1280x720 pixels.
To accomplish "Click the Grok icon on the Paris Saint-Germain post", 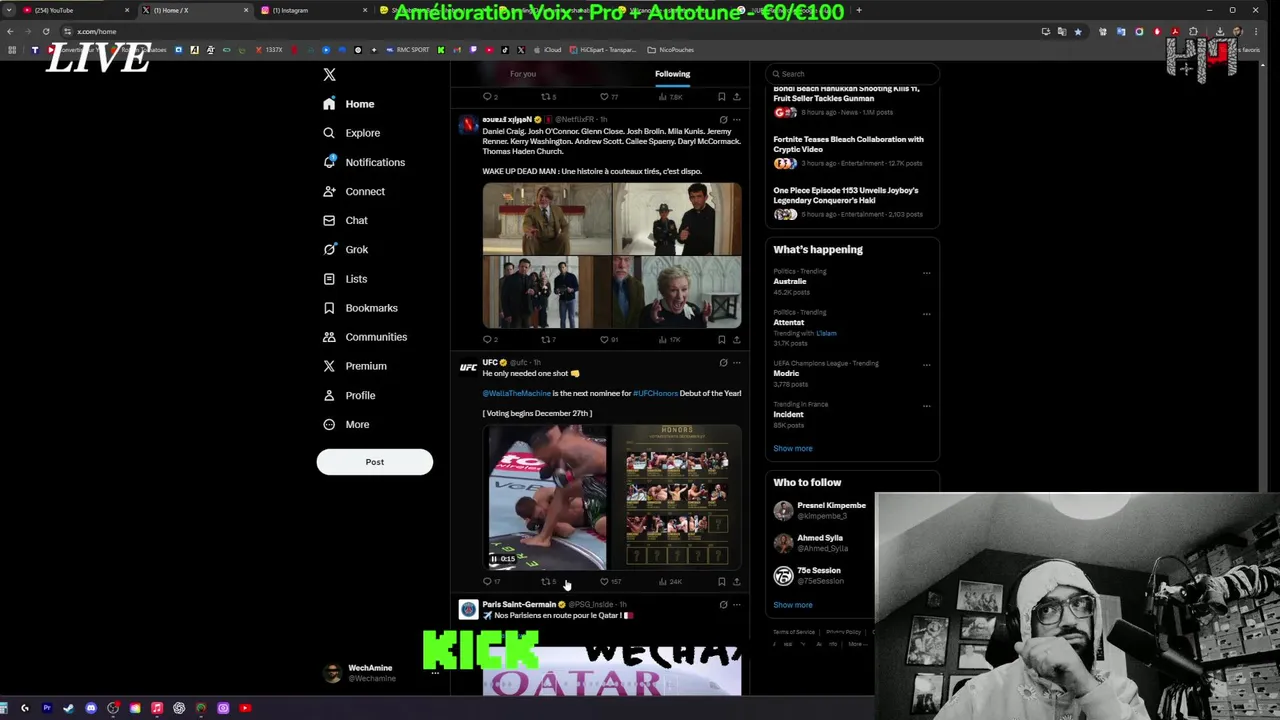I will (723, 605).
